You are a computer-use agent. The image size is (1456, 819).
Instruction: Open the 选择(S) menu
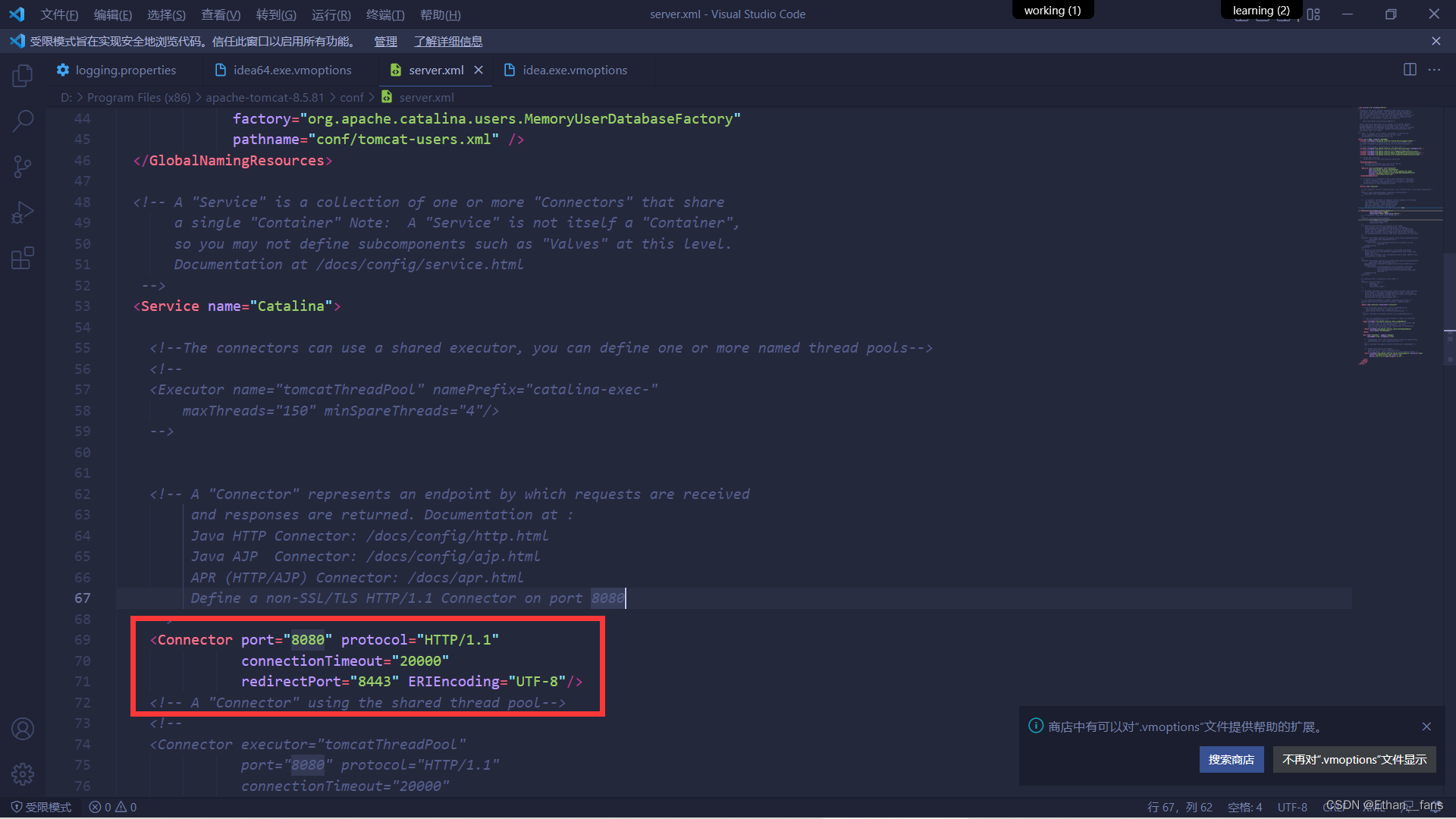pos(166,14)
